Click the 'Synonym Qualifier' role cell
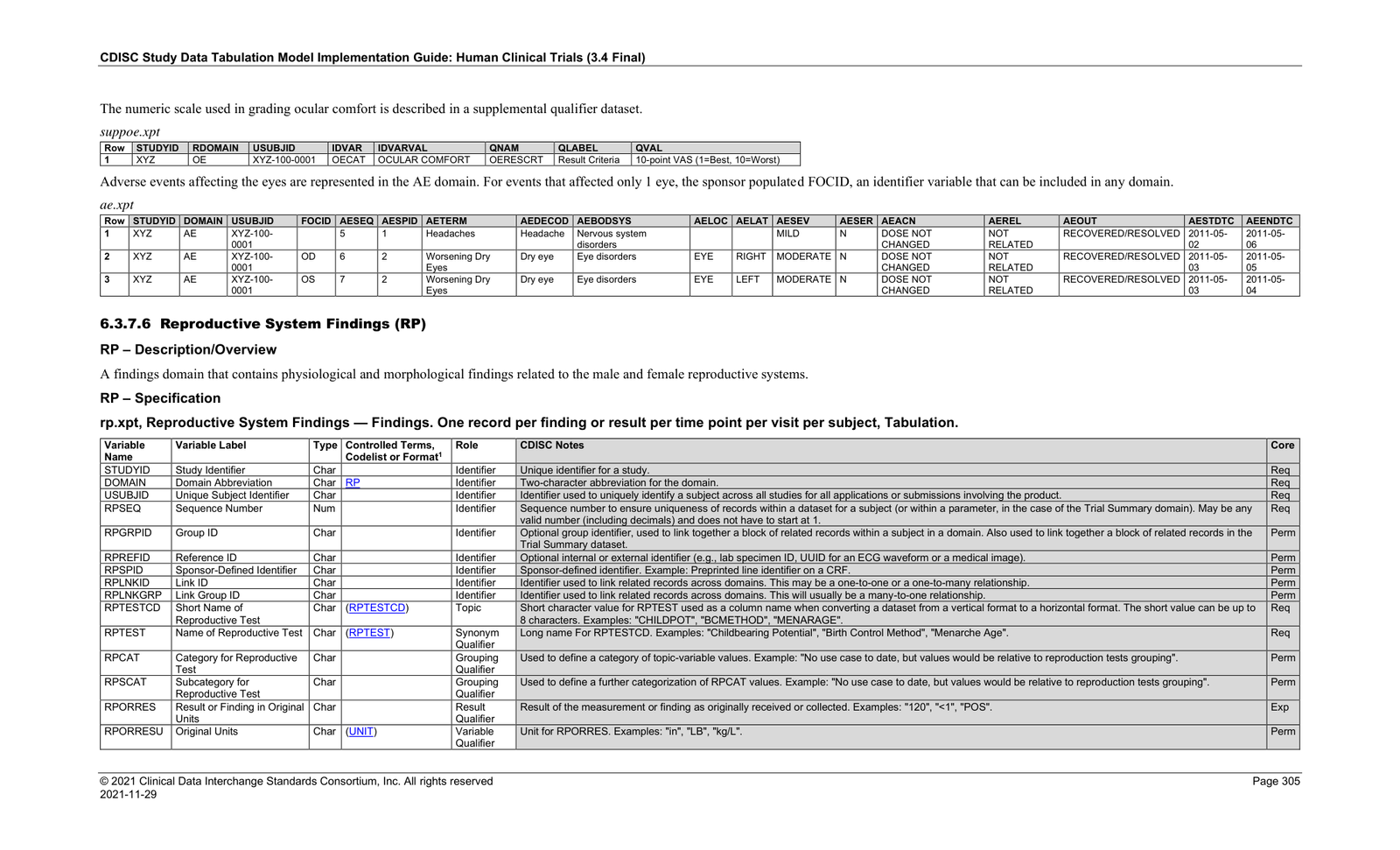 pyautogui.click(x=484, y=638)
